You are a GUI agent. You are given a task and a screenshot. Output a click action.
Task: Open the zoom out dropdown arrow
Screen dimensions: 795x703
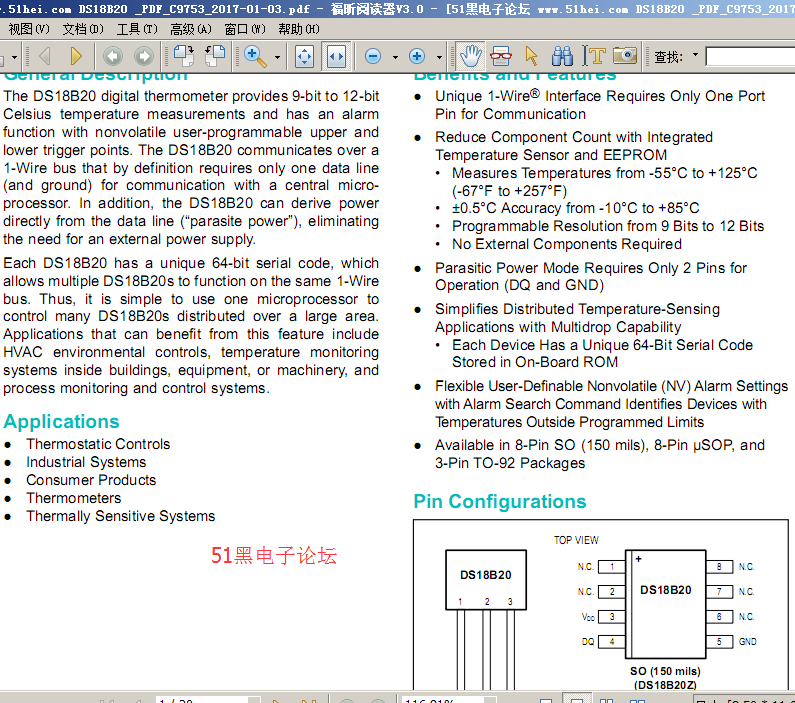tap(395, 57)
